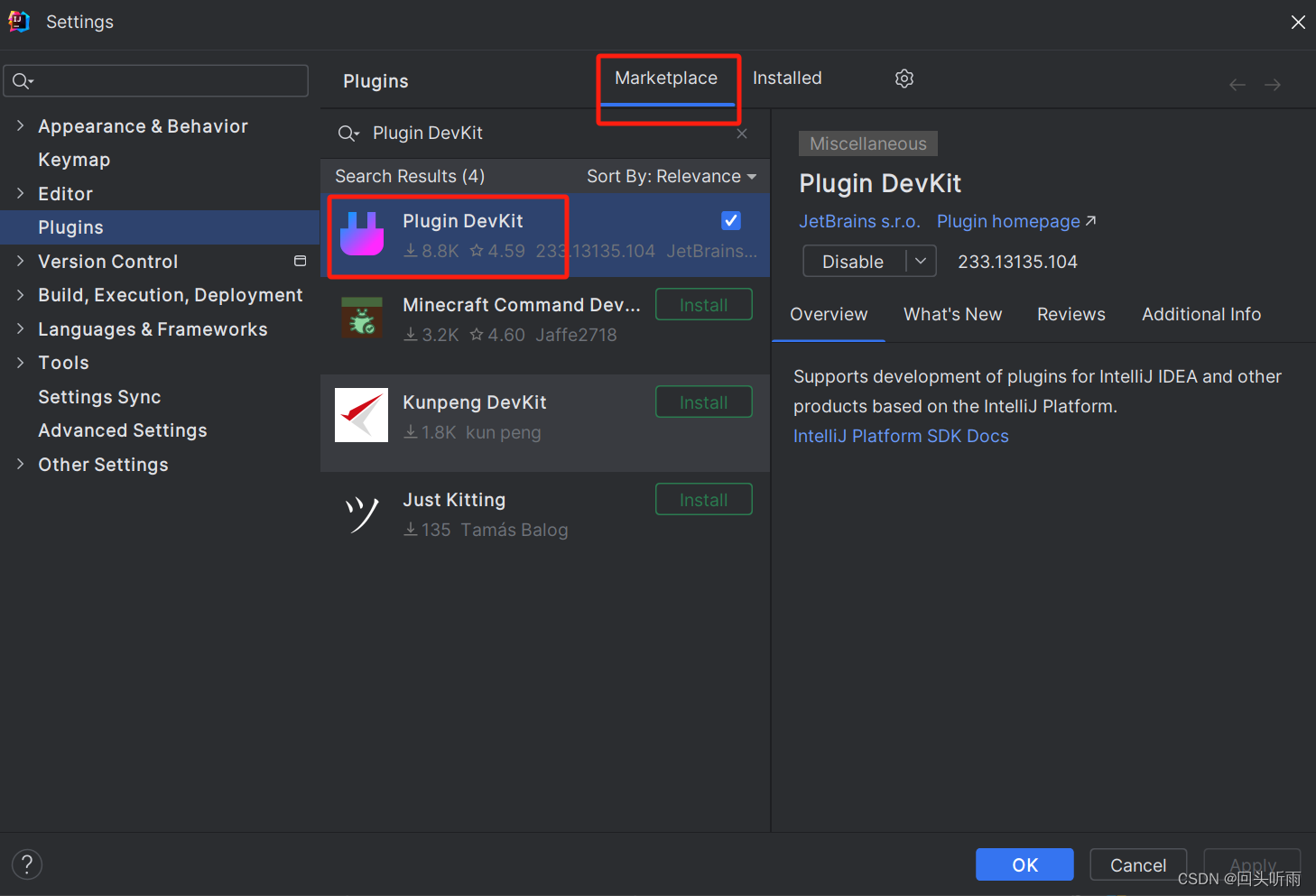Viewport: 1316px width, 896px height.
Task: Select Advanced Settings in settings tree
Action: point(123,430)
